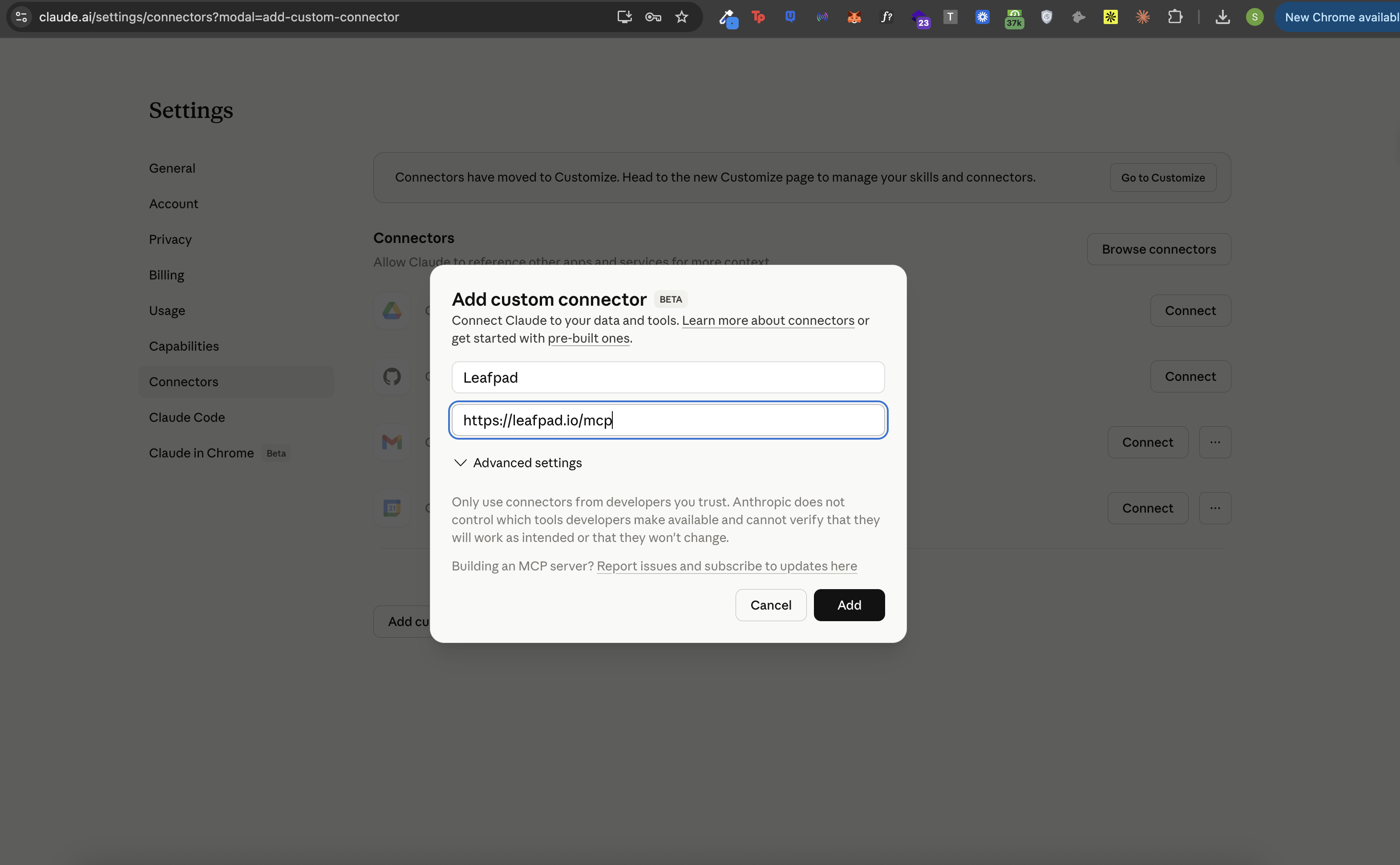
Task: Click the browser address bar URL
Action: point(218,16)
